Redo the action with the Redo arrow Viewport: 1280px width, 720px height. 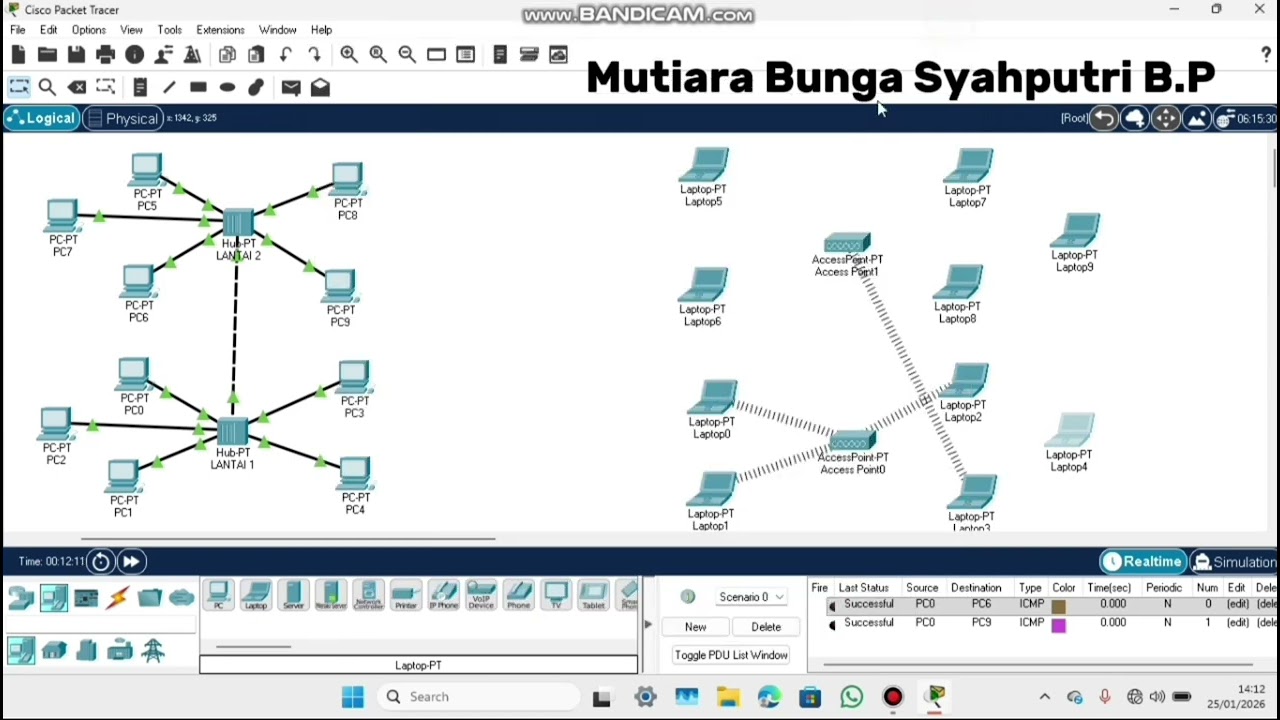(315, 55)
